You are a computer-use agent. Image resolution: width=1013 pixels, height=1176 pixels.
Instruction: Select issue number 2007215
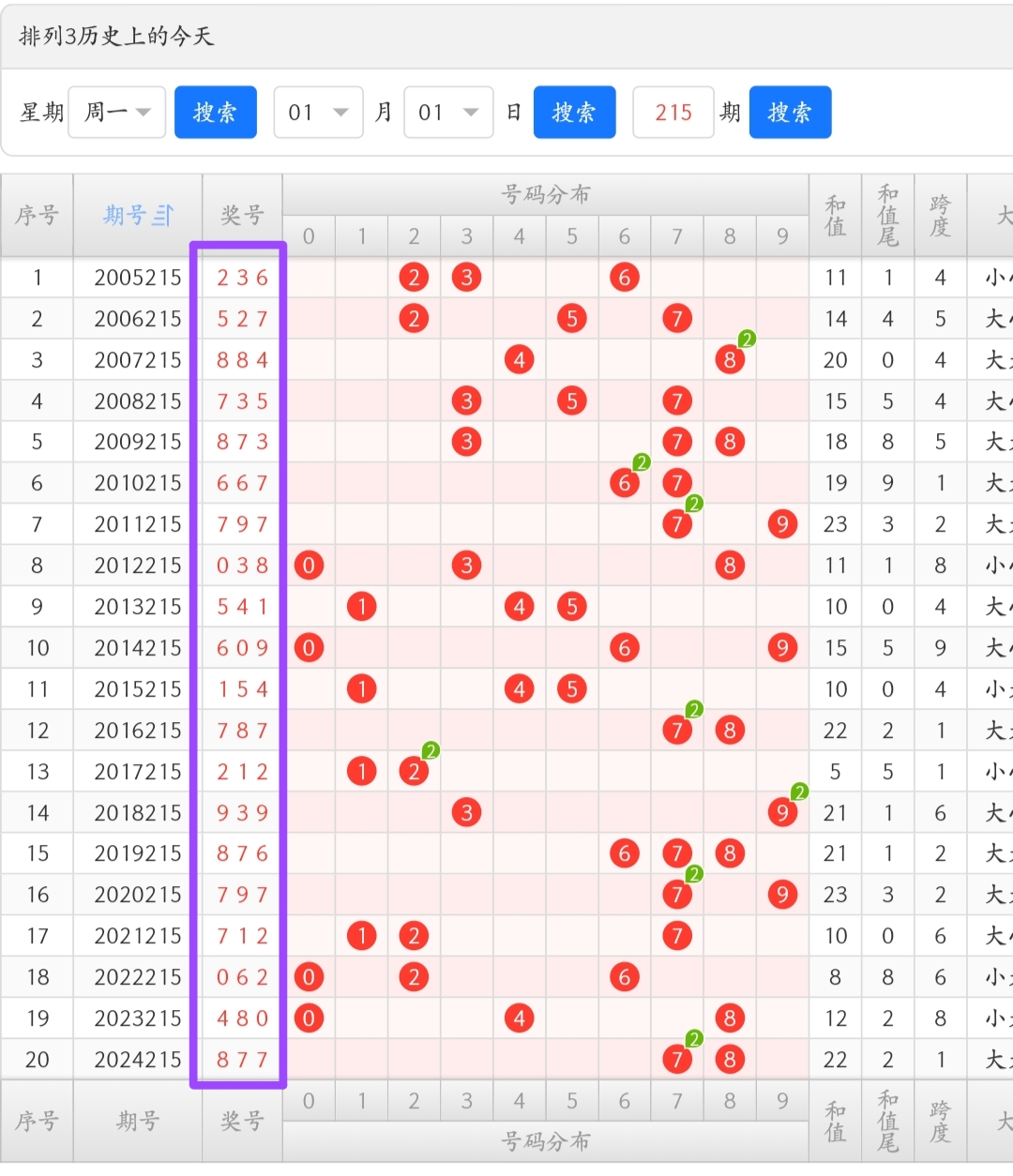[x=138, y=360]
